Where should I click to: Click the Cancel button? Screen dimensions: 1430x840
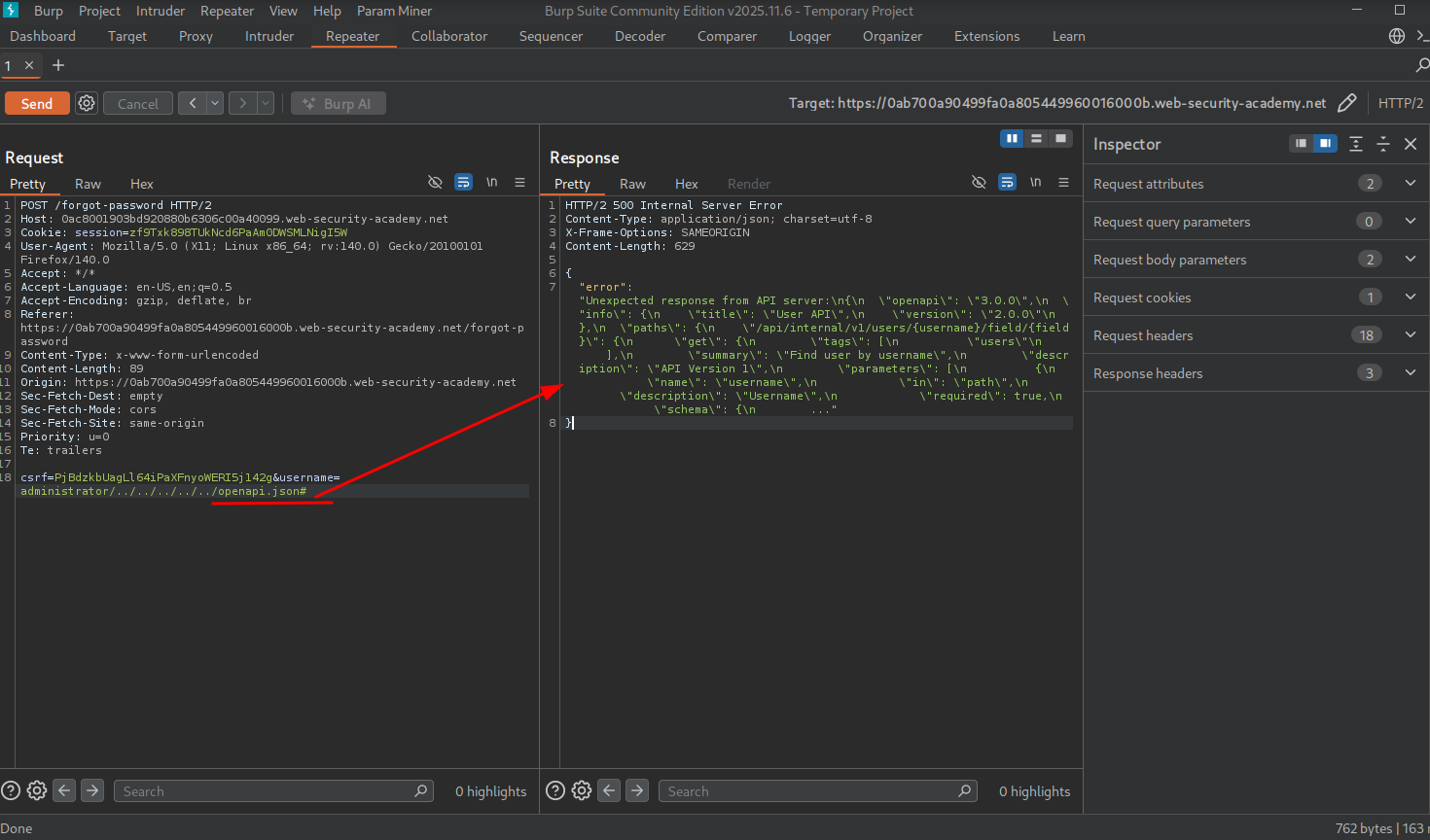[138, 103]
